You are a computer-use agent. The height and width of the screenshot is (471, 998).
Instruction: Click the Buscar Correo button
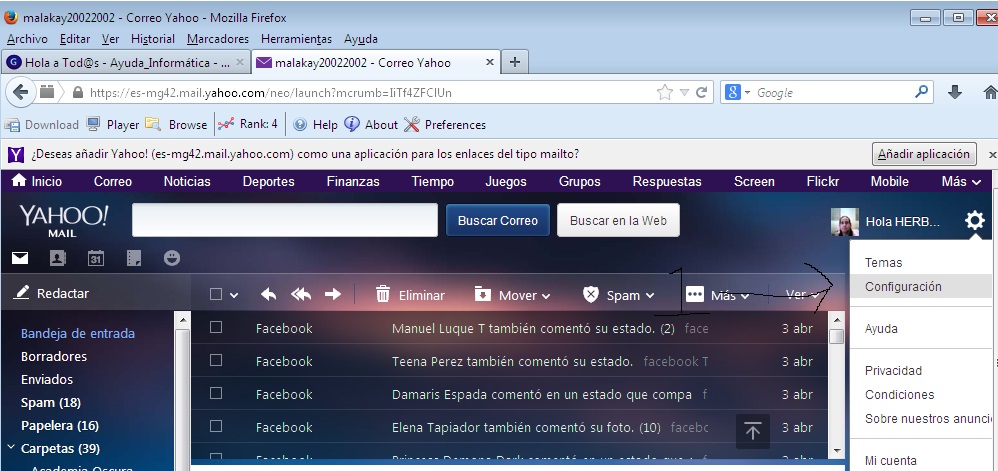click(x=498, y=220)
